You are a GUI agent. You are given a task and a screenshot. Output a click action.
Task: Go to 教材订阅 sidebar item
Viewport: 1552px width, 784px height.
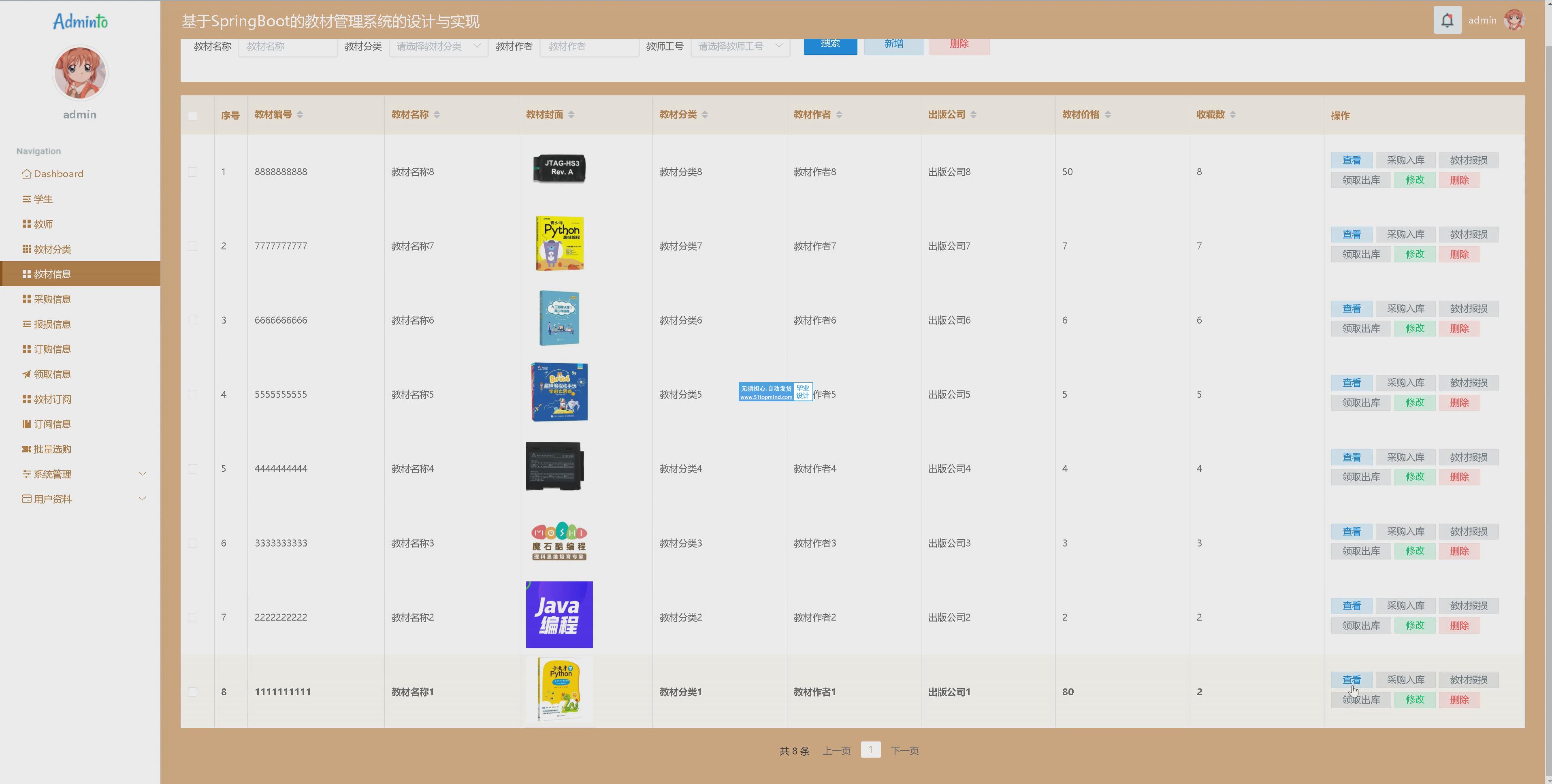click(x=52, y=400)
